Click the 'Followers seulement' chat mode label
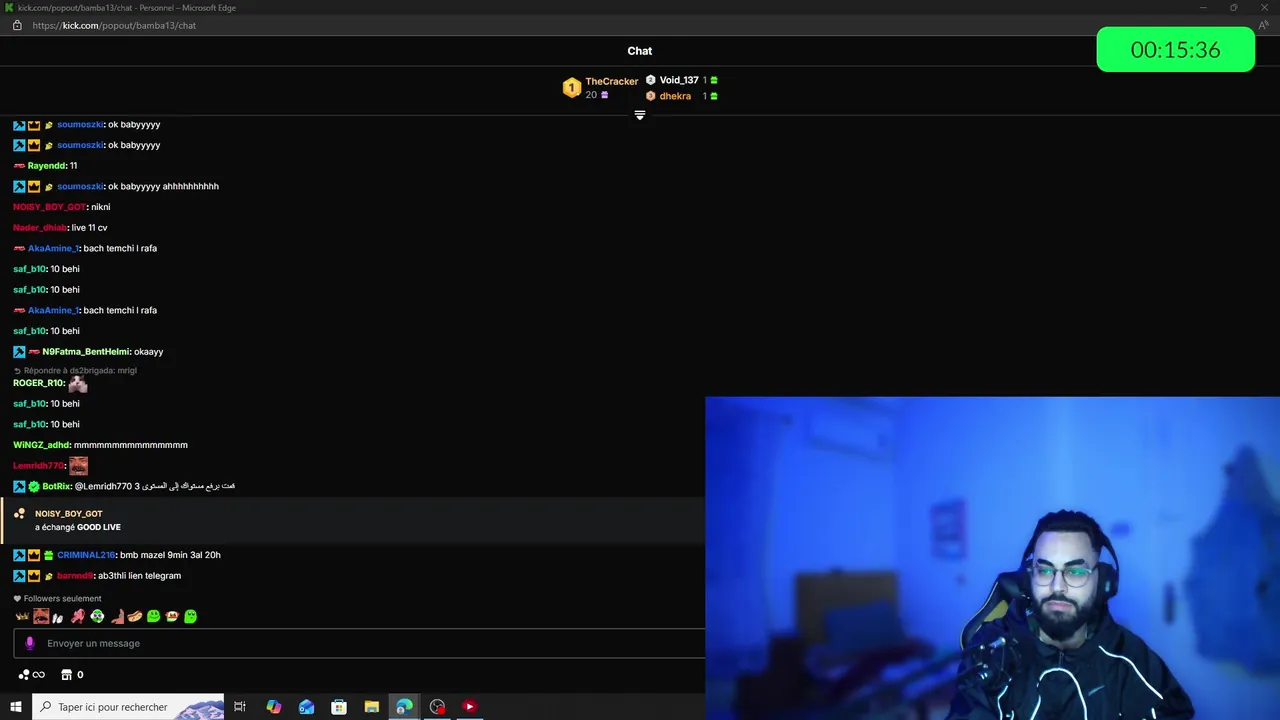Image resolution: width=1280 pixels, height=720 pixels. [58, 599]
